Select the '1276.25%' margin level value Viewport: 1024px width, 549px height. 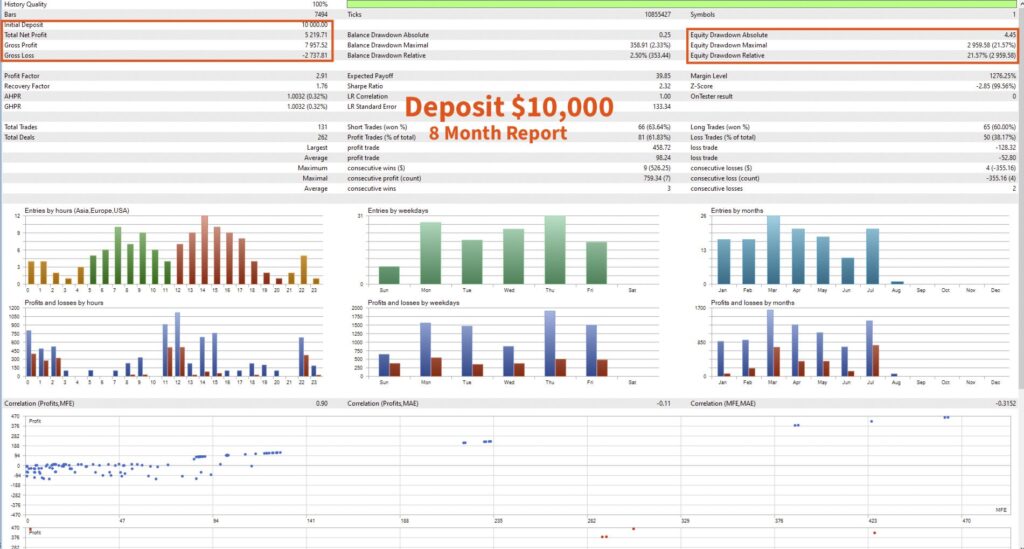coord(1002,76)
